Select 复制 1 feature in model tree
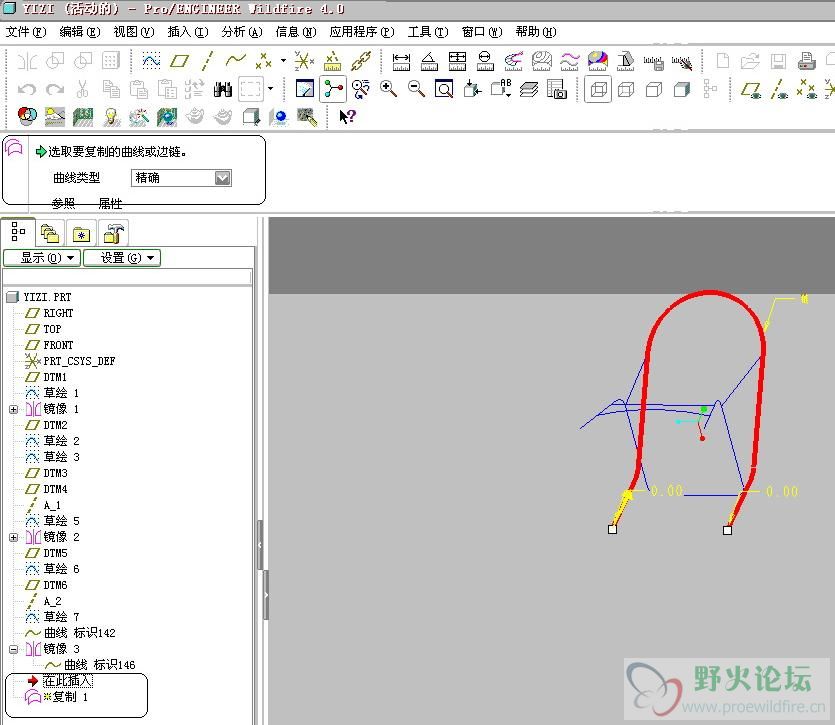The width and height of the screenshot is (835, 725). coord(70,697)
